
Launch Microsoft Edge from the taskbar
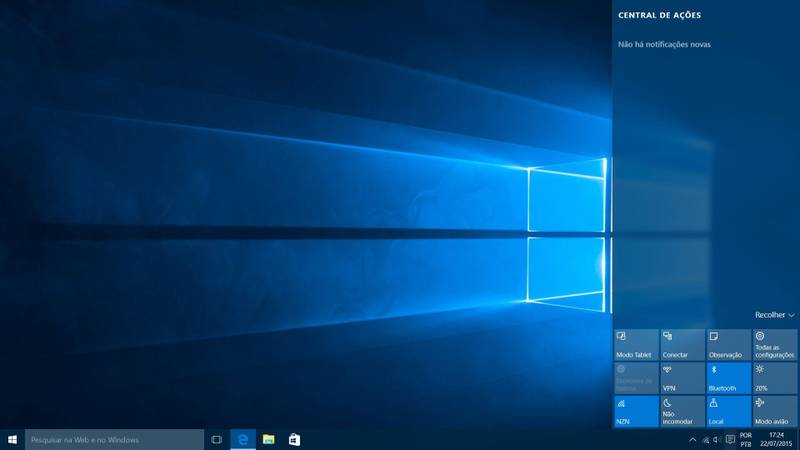point(243,439)
